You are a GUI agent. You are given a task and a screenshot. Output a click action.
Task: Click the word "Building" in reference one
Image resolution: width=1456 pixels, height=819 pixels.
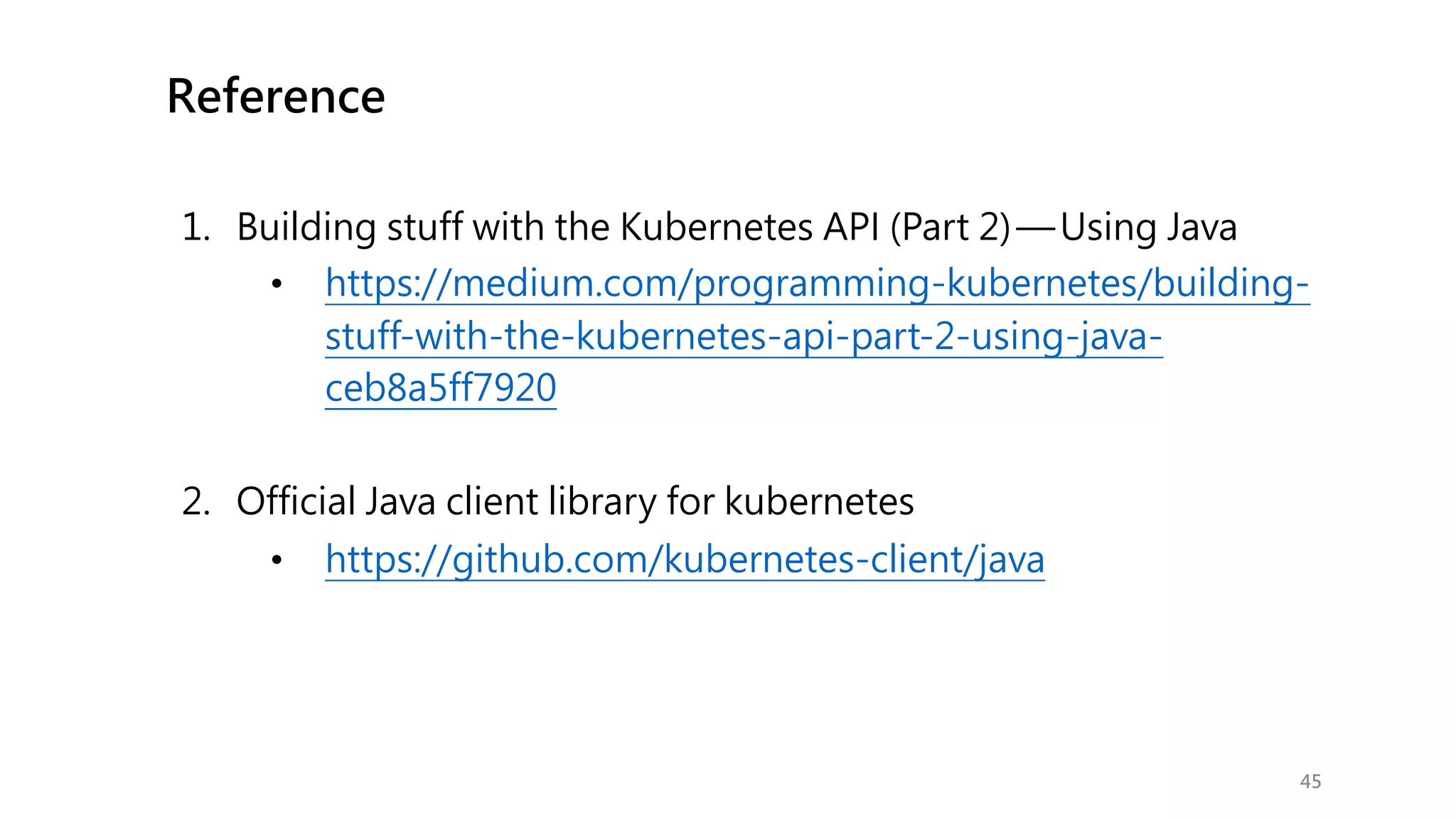(306, 227)
